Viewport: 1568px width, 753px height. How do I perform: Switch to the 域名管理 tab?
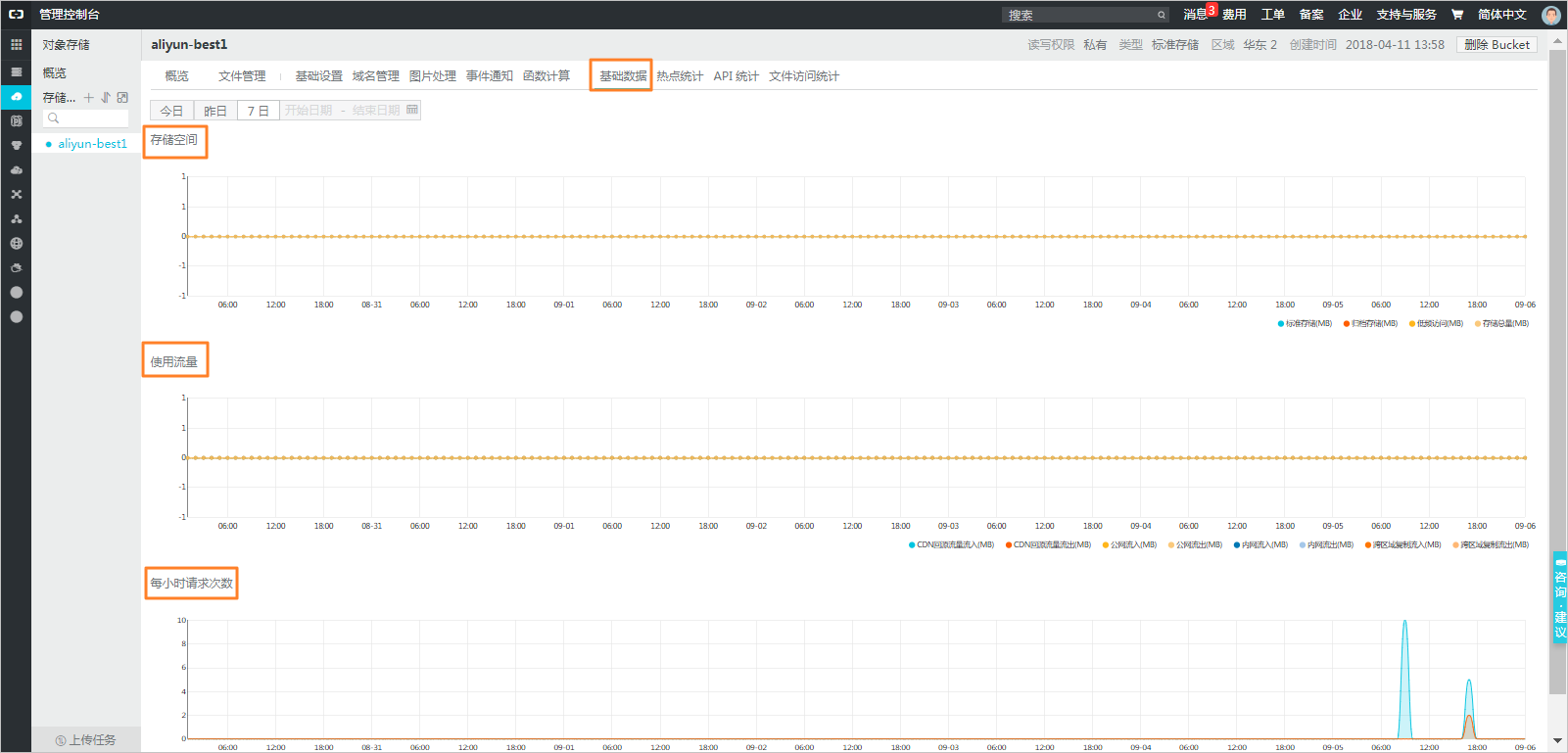pyautogui.click(x=376, y=76)
